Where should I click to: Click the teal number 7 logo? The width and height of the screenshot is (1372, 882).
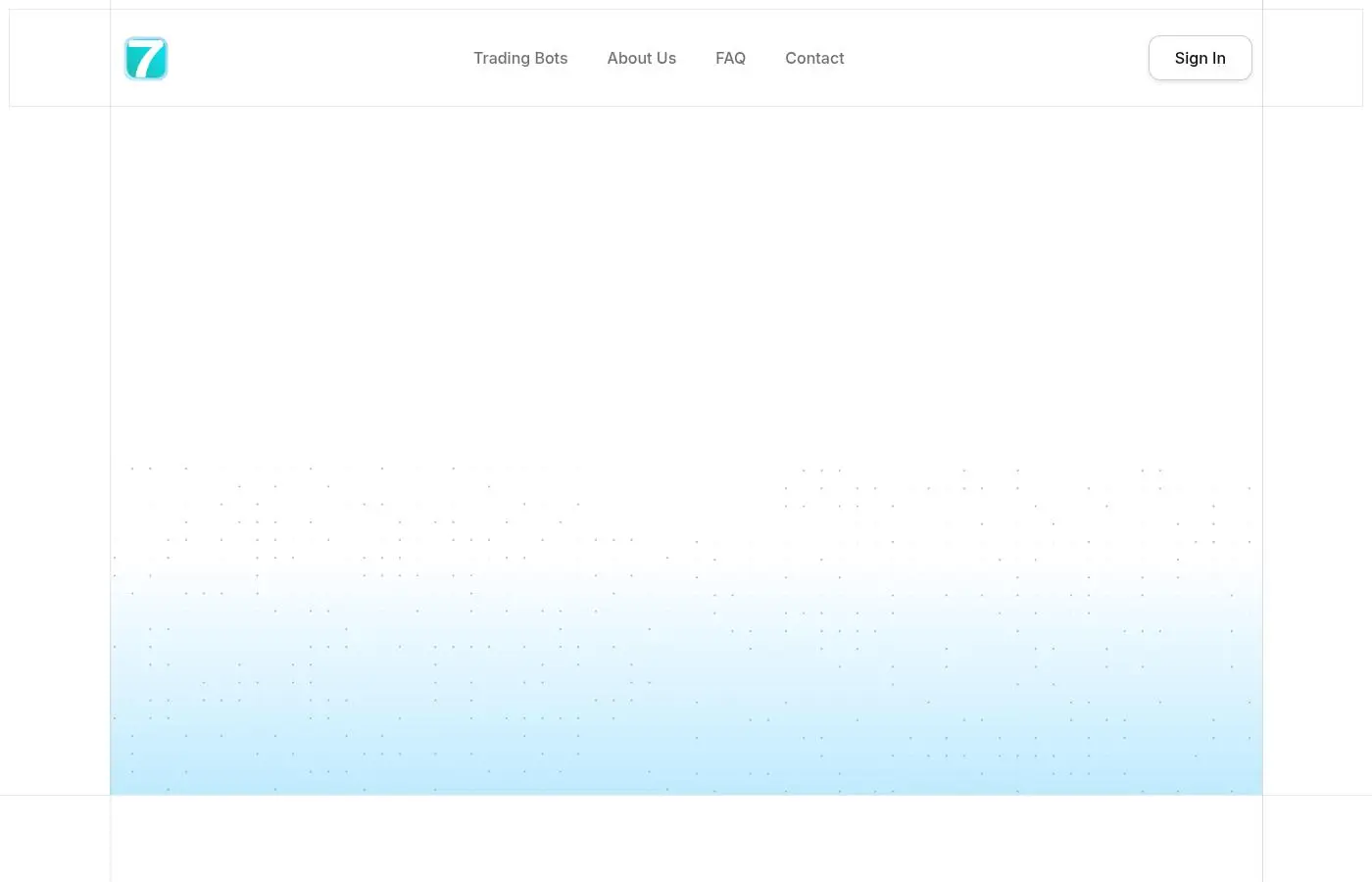coord(146,58)
